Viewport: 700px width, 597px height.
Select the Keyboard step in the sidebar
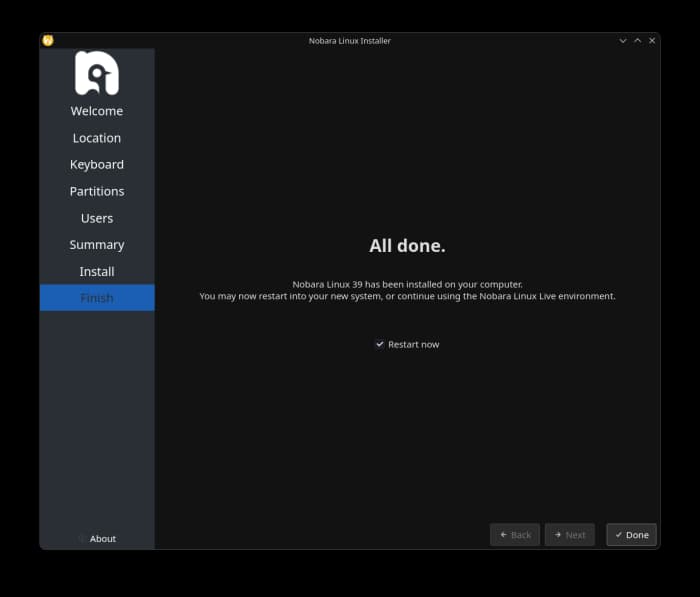pyautogui.click(x=97, y=164)
